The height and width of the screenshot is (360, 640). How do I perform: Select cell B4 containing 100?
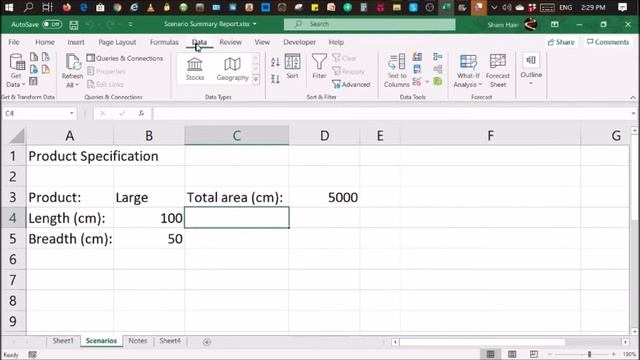click(x=149, y=218)
